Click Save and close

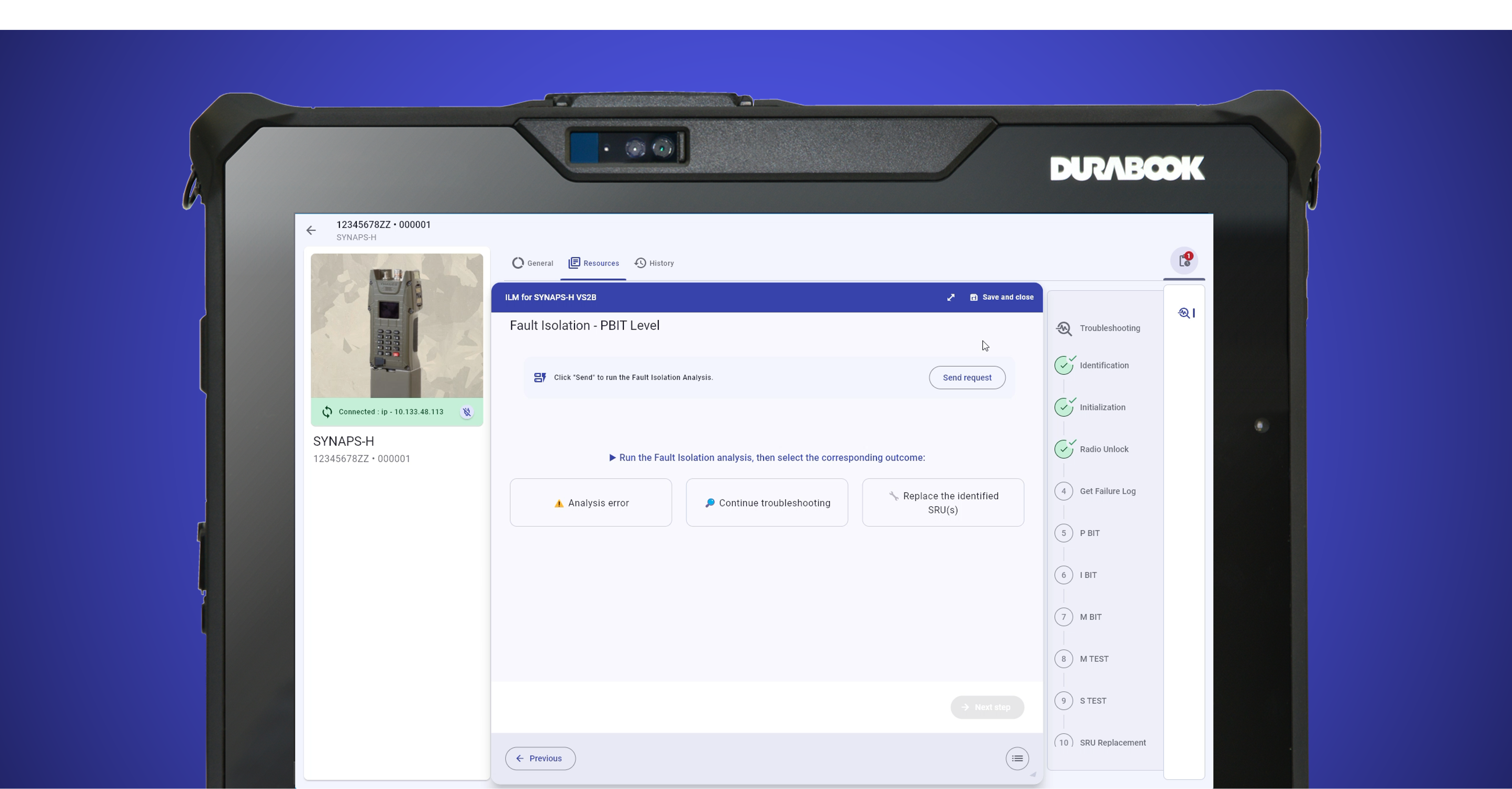pos(1002,298)
